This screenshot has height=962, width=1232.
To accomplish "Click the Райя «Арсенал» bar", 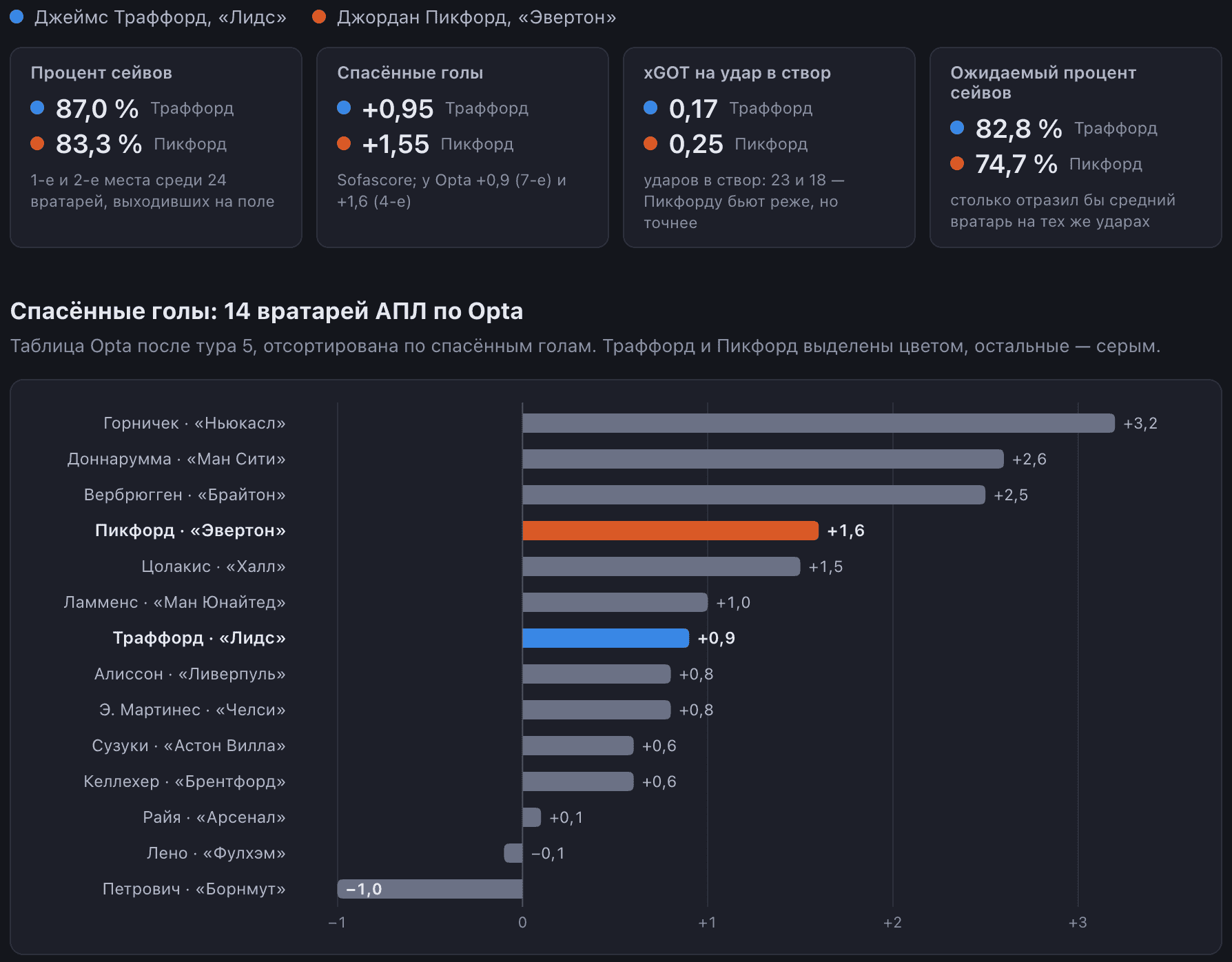I will 532,817.
